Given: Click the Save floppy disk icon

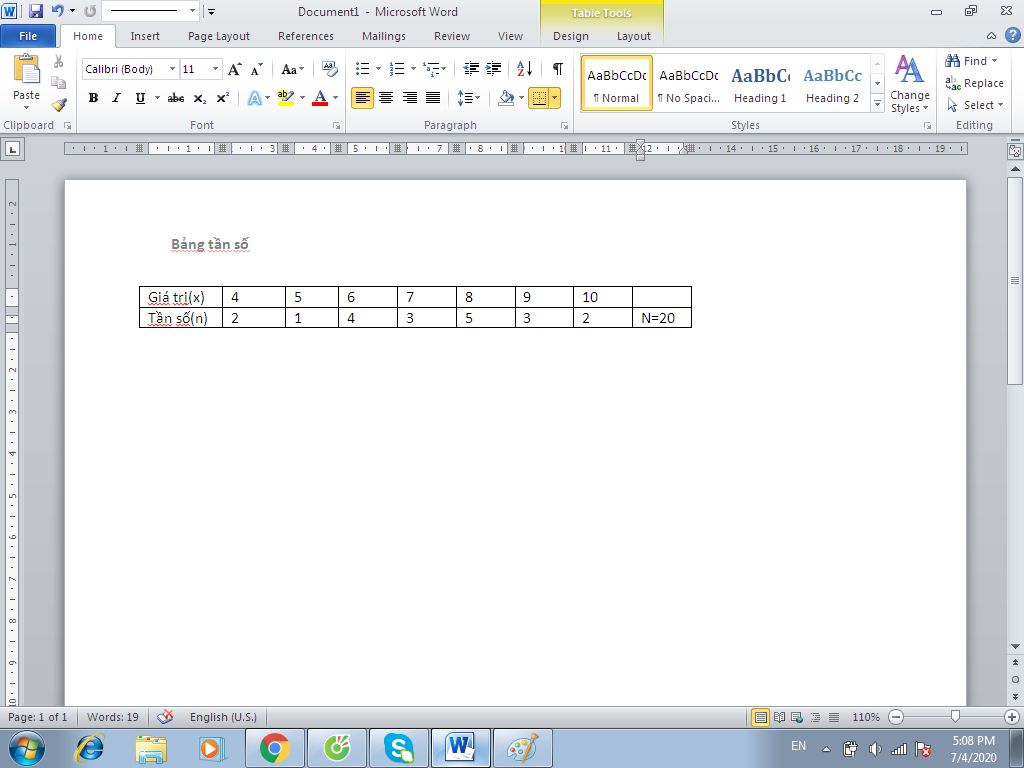Looking at the screenshot, I should click(35, 11).
